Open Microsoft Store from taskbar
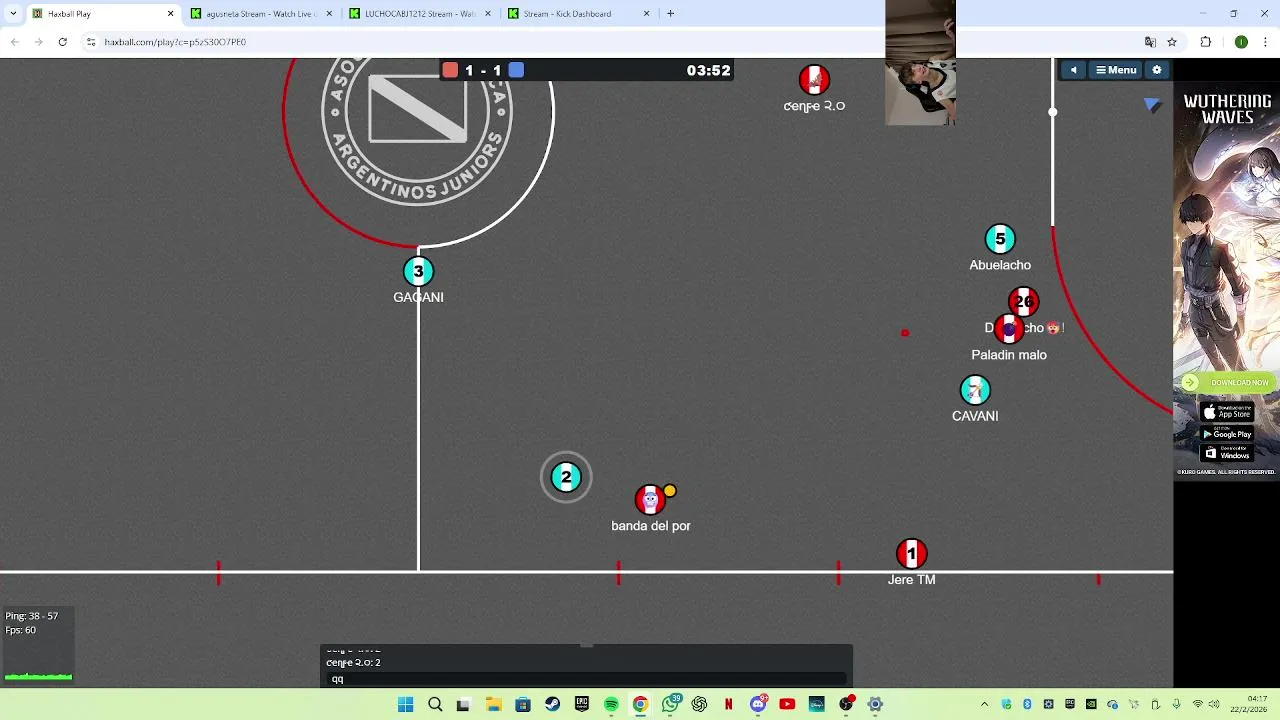1280x720 pixels. pos(522,704)
